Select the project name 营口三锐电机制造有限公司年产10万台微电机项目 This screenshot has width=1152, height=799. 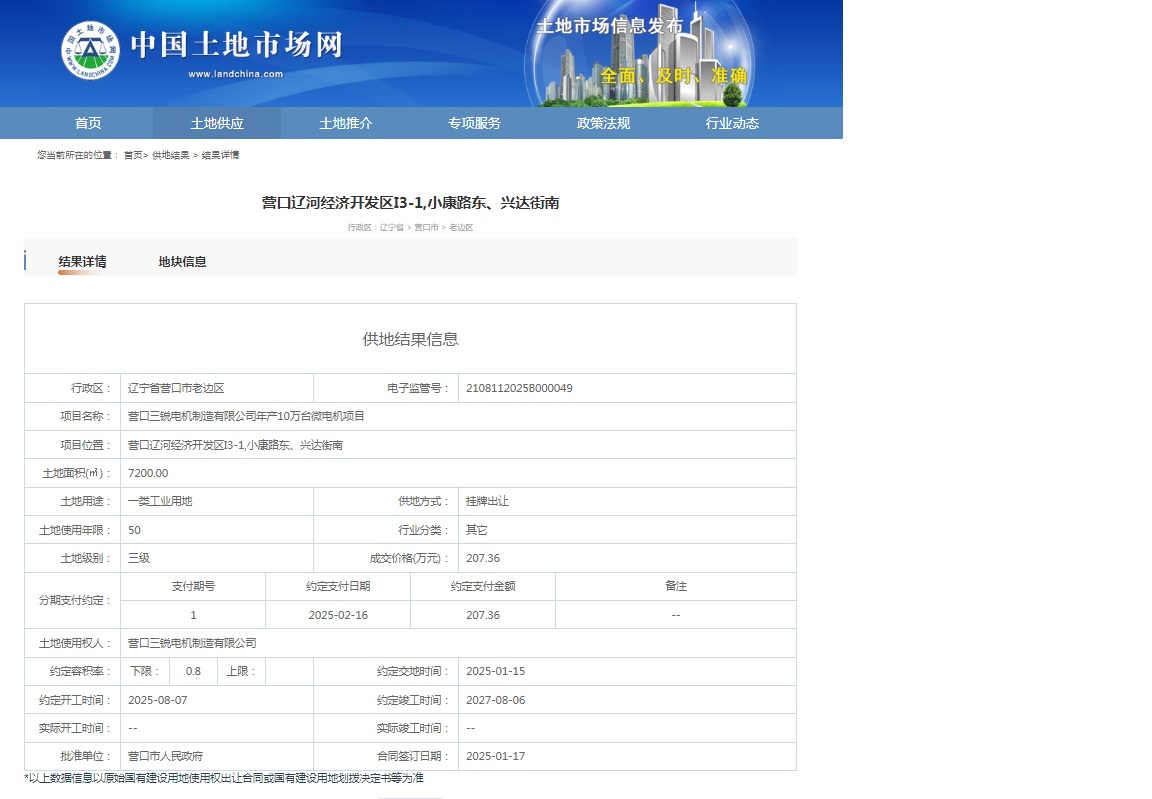tap(246, 416)
